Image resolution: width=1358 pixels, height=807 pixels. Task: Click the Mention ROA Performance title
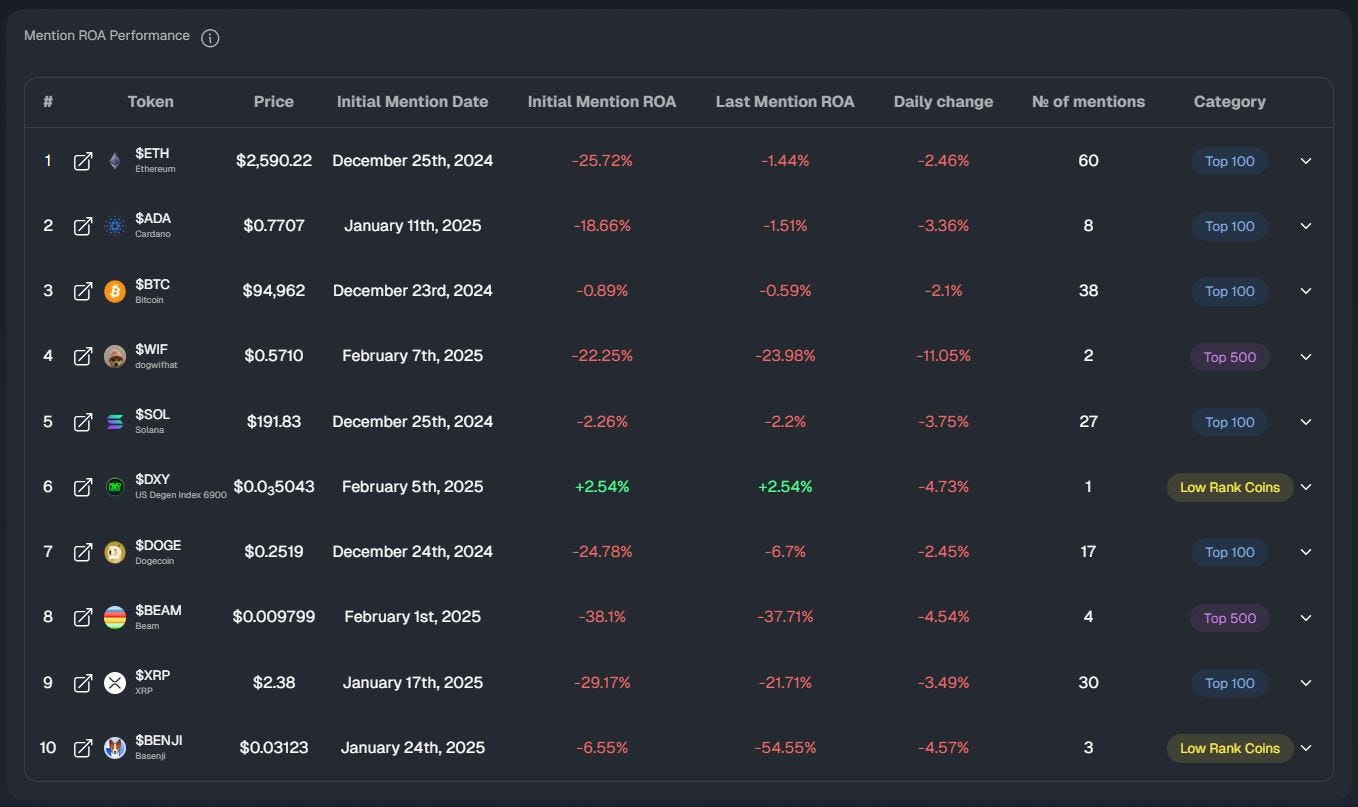[107, 36]
